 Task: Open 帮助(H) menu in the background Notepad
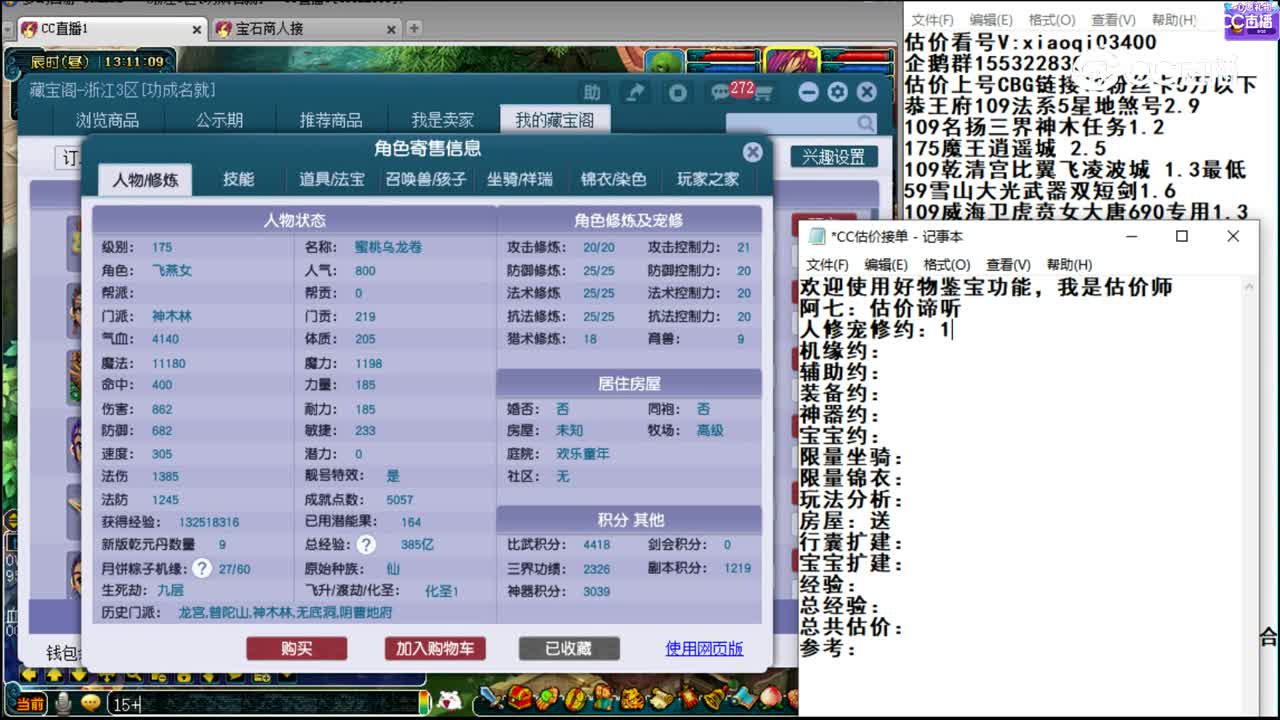[1174, 20]
